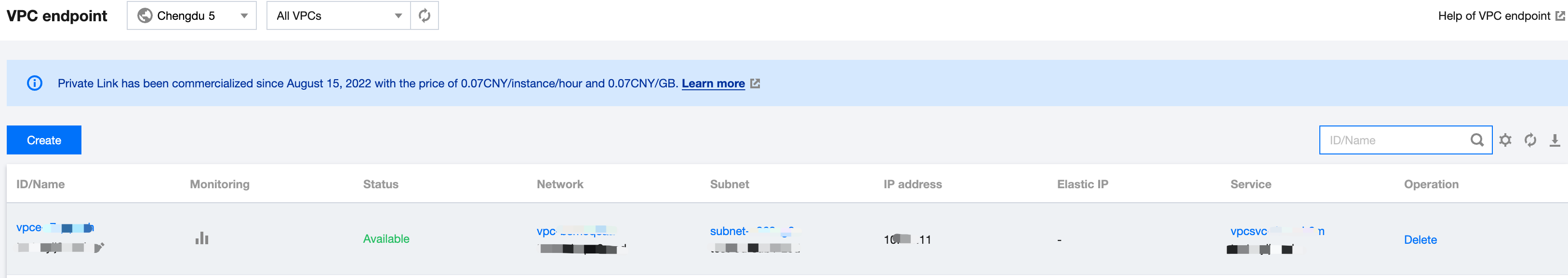
Task: Focus the ID/Name search field
Action: pyautogui.click(x=1394, y=140)
